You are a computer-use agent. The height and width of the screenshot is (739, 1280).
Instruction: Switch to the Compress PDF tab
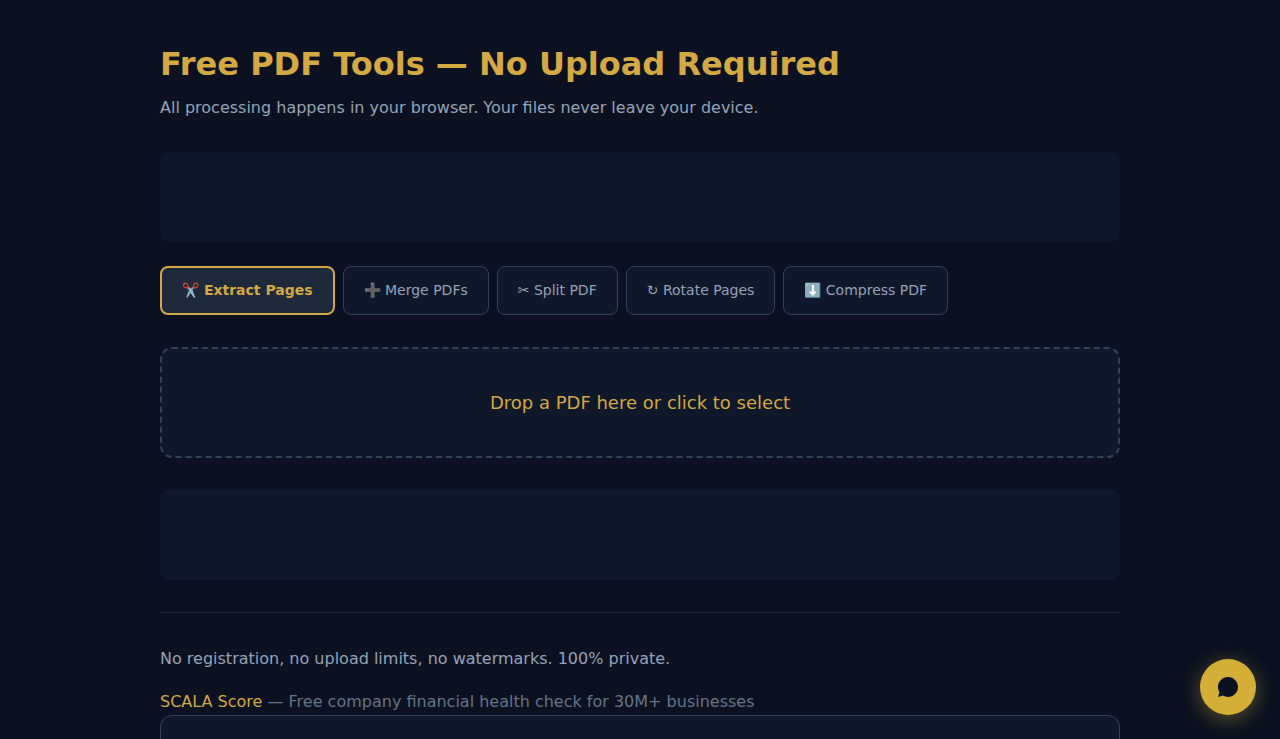tap(865, 290)
